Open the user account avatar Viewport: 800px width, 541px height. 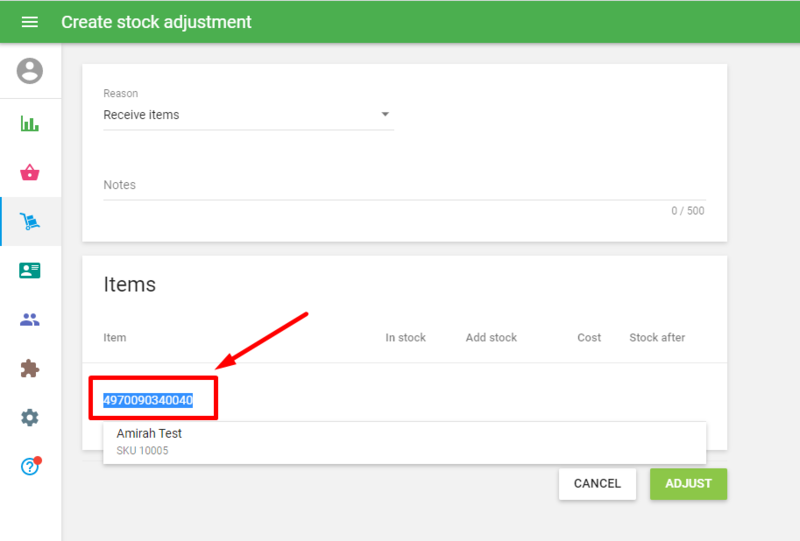pos(30,71)
